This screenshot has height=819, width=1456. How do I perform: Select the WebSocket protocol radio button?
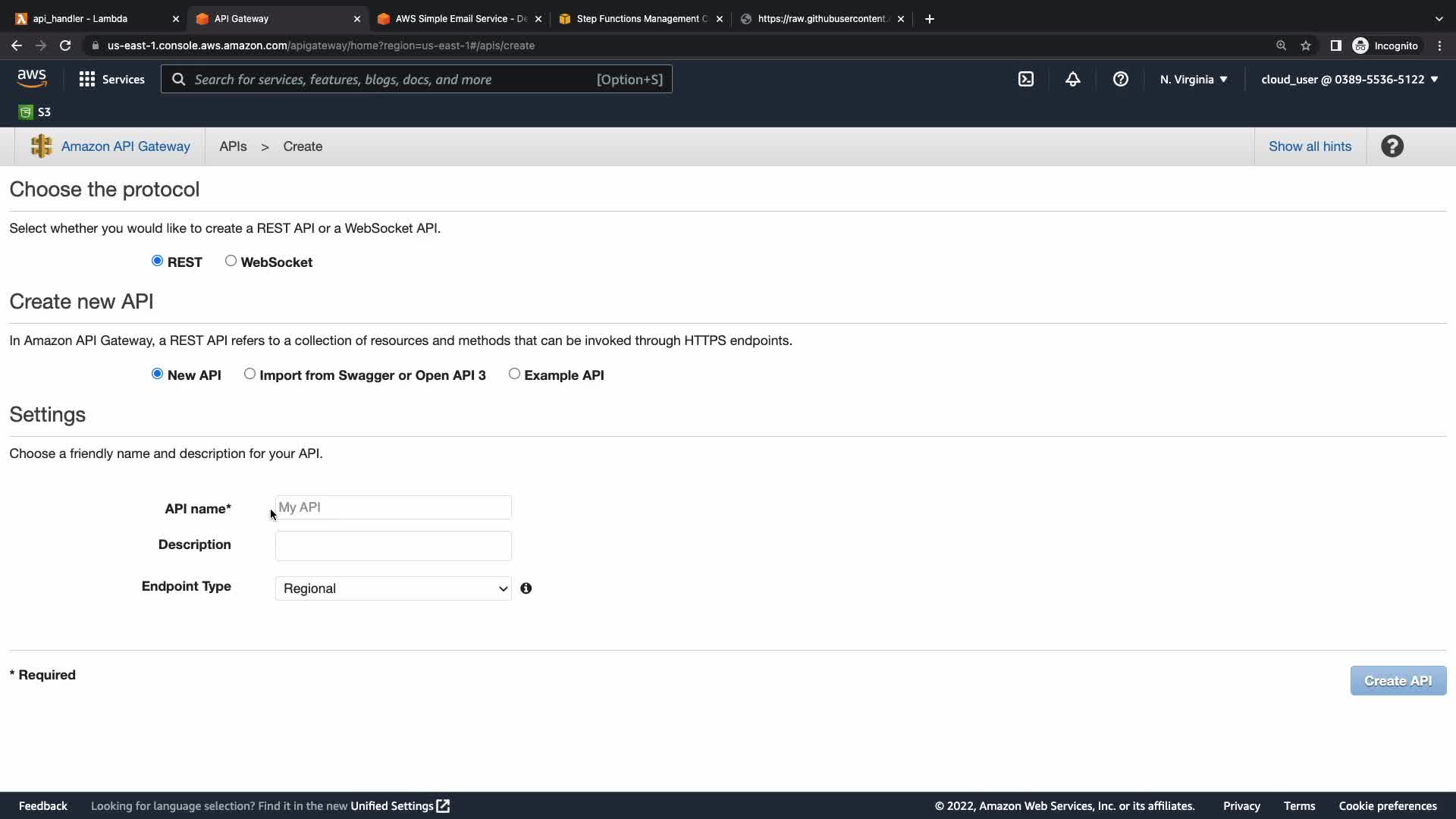(231, 261)
